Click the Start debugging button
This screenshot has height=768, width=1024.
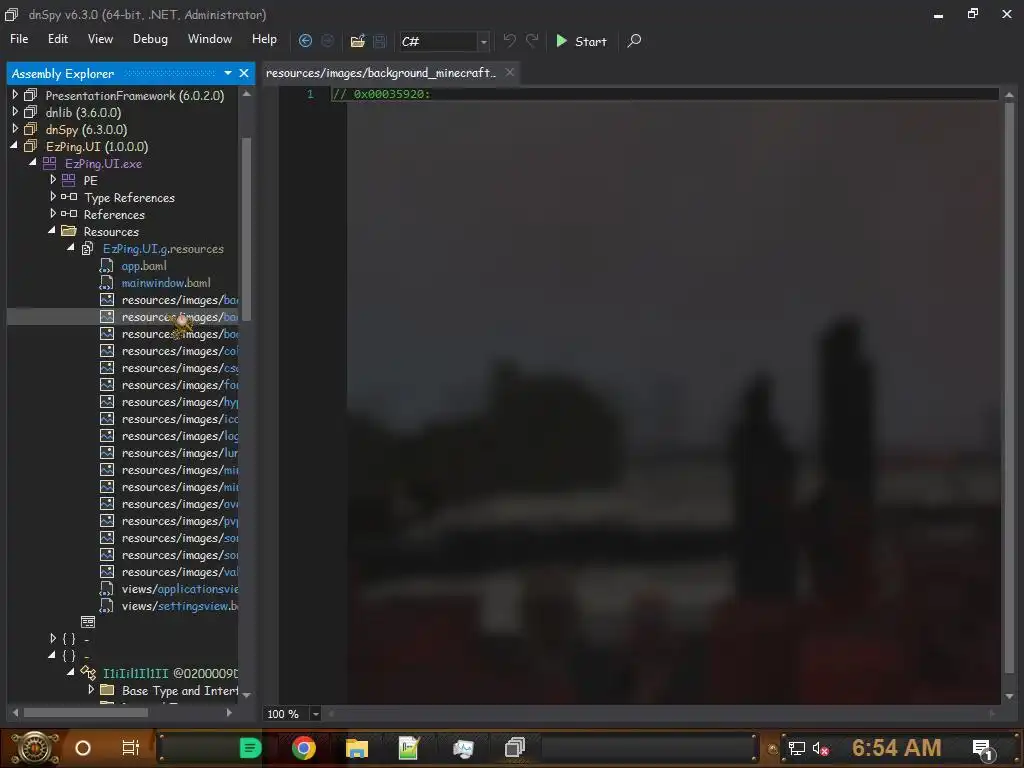pyautogui.click(x=581, y=41)
